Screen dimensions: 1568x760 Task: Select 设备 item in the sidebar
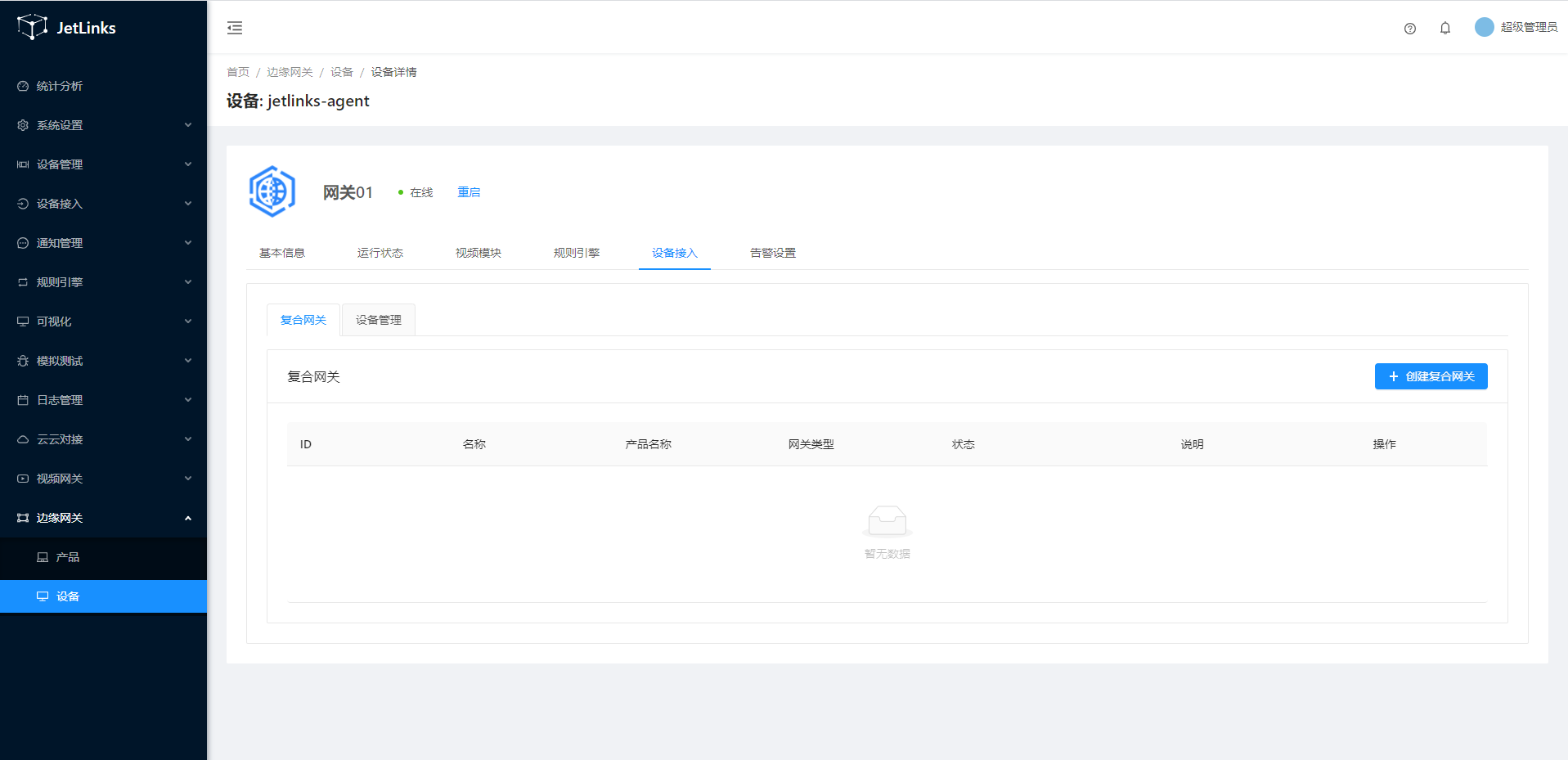click(67, 596)
